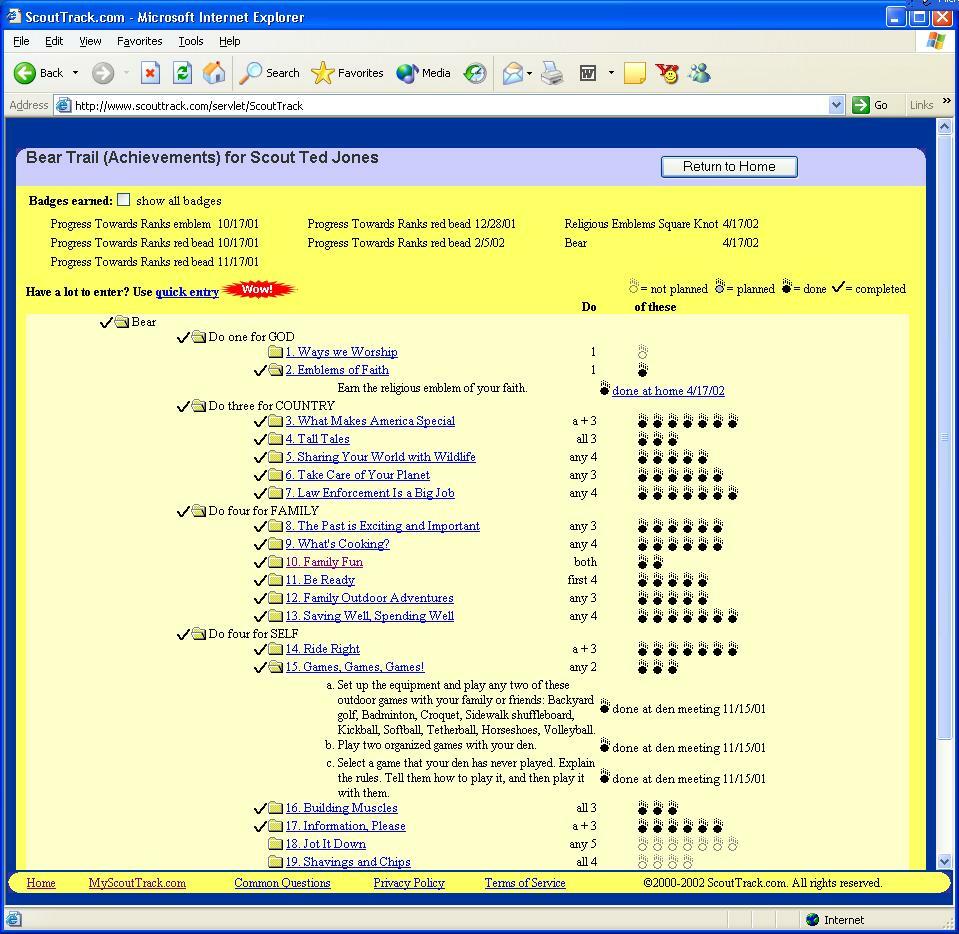Image resolution: width=959 pixels, height=934 pixels.
Task: Click paw beside done at home 4/17/02
Action: point(605,388)
